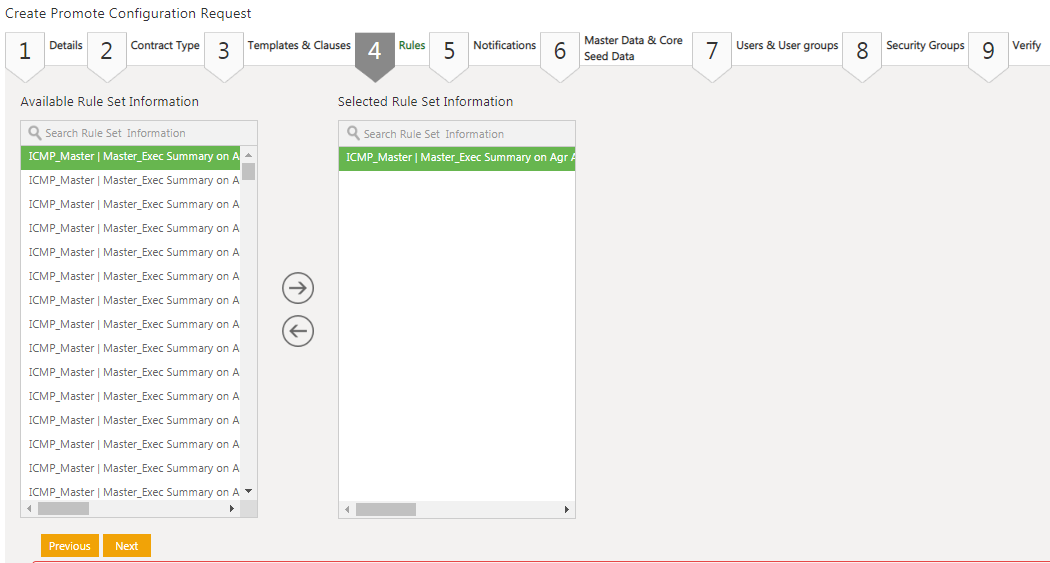Click horizontal scrollbar thumb in Selected list

point(385,510)
